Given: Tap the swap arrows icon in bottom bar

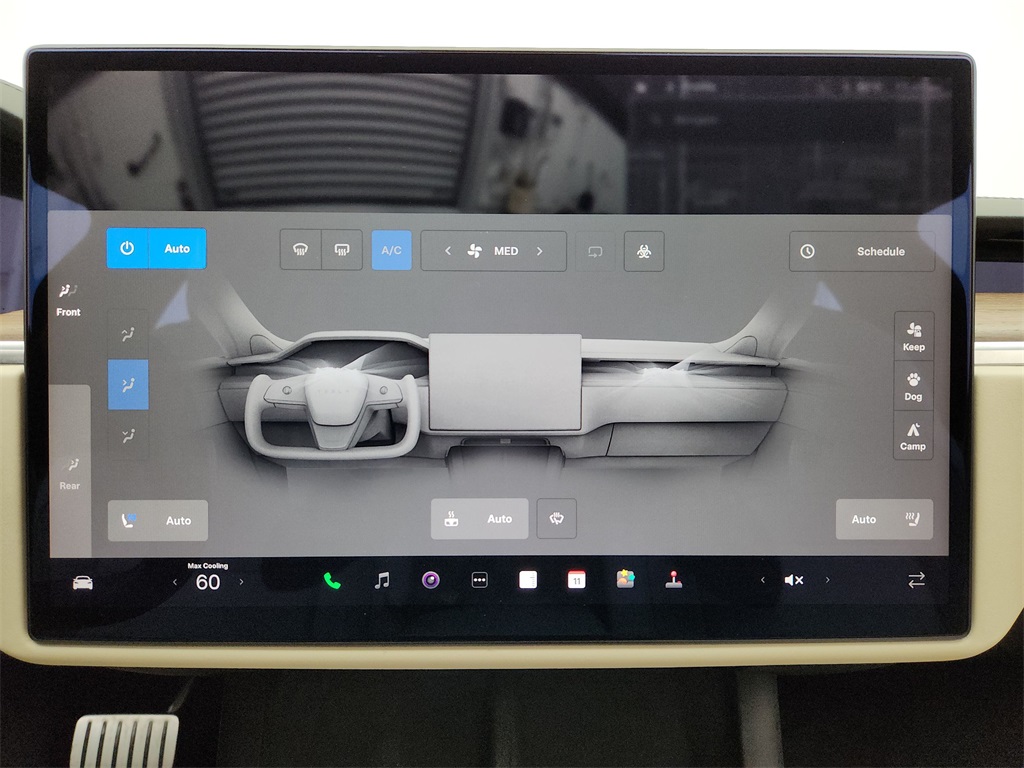Looking at the screenshot, I should point(916,580).
